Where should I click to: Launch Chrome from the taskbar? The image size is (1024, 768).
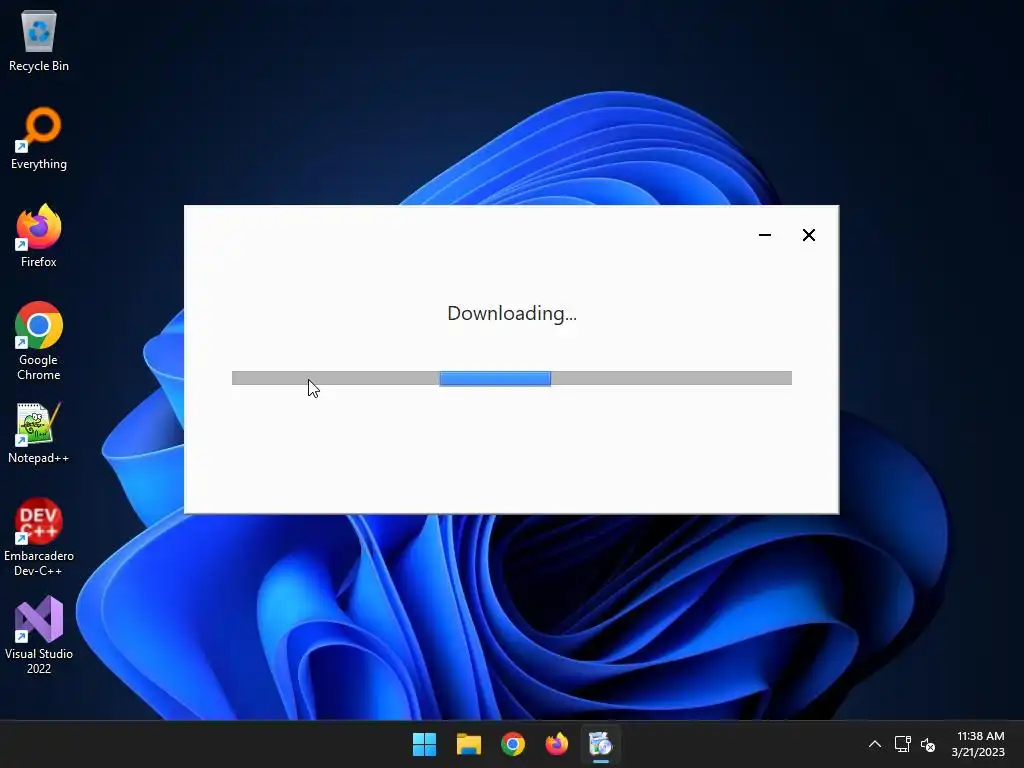tap(513, 744)
